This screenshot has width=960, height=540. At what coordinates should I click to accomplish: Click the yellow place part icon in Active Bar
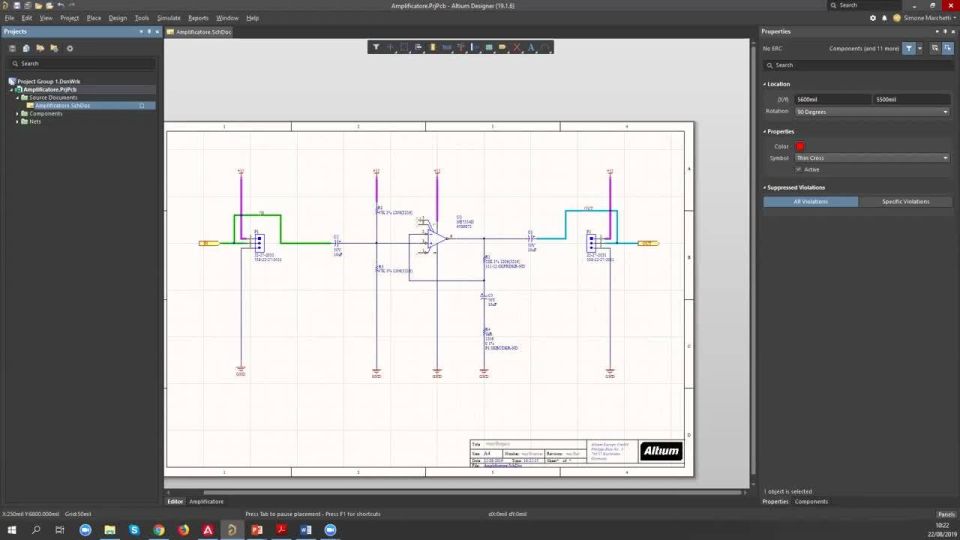point(432,47)
